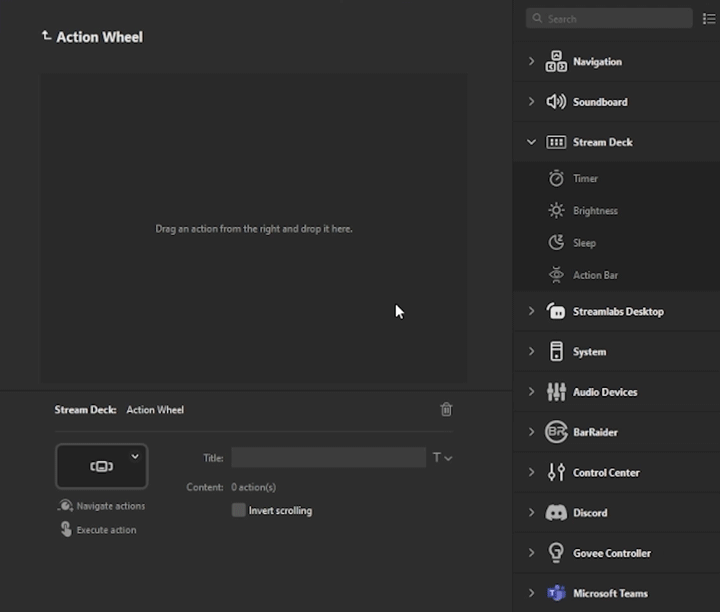Expand the Microsoft Teams category

tap(531, 593)
